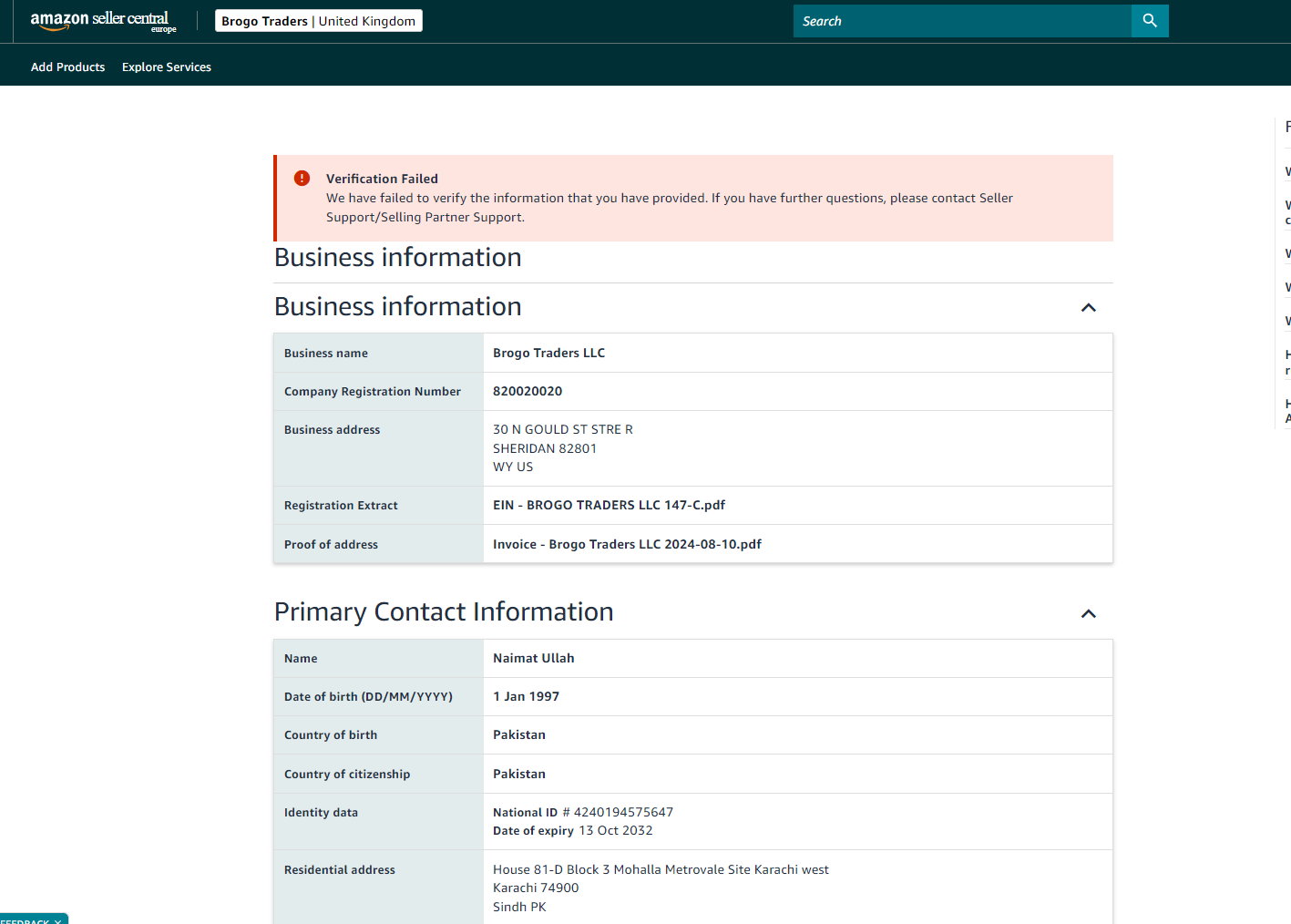The height and width of the screenshot is (924, 1291).
Task: Click the Company Registration Number label
Action: [x=372, y=391]
